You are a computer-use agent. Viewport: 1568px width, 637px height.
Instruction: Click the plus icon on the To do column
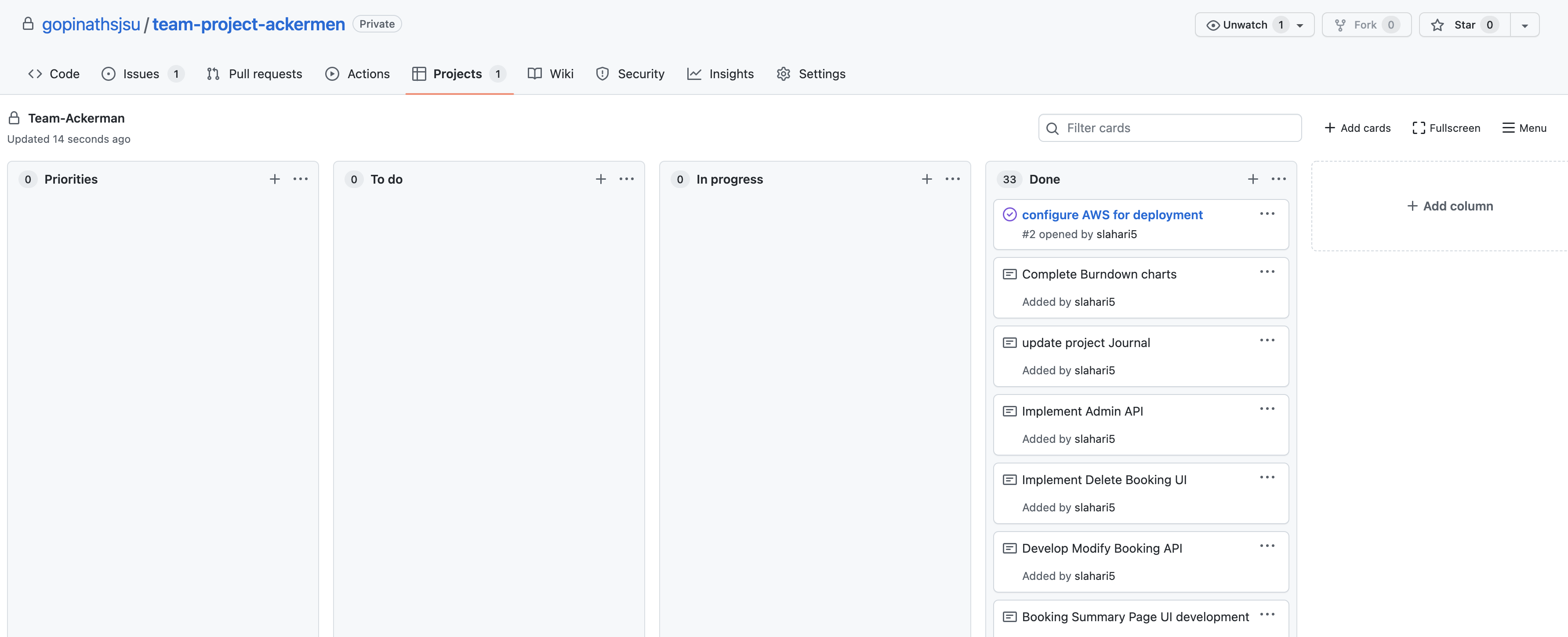(600, 179)
